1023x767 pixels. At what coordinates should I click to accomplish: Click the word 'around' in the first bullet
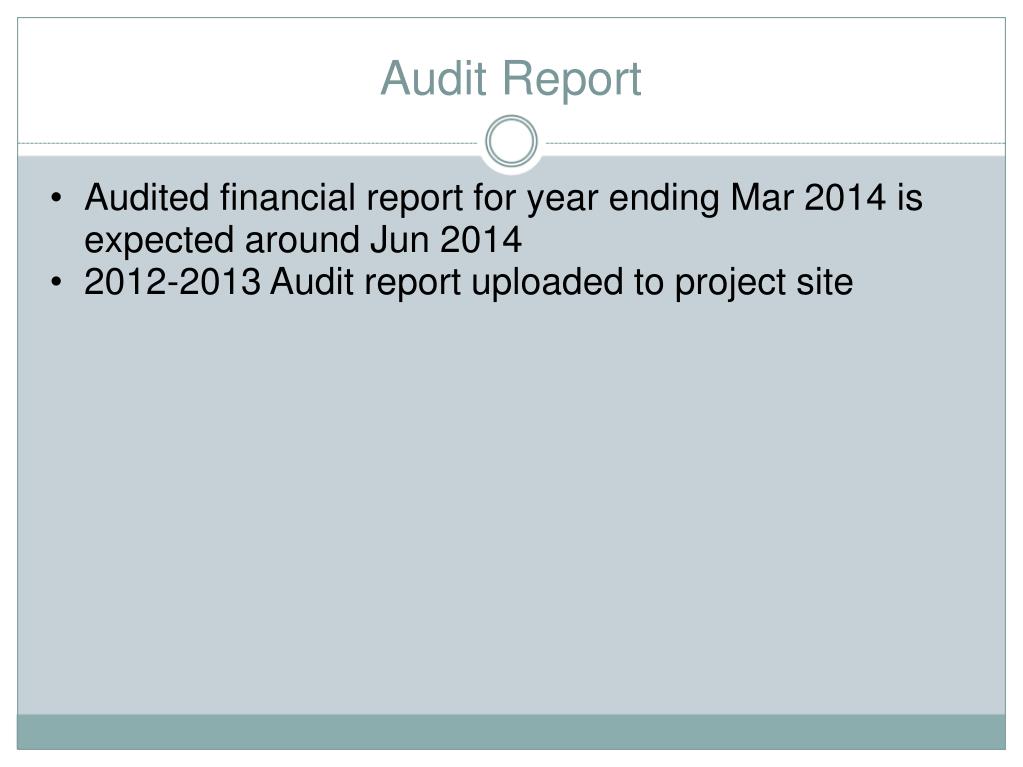point(302,239)
